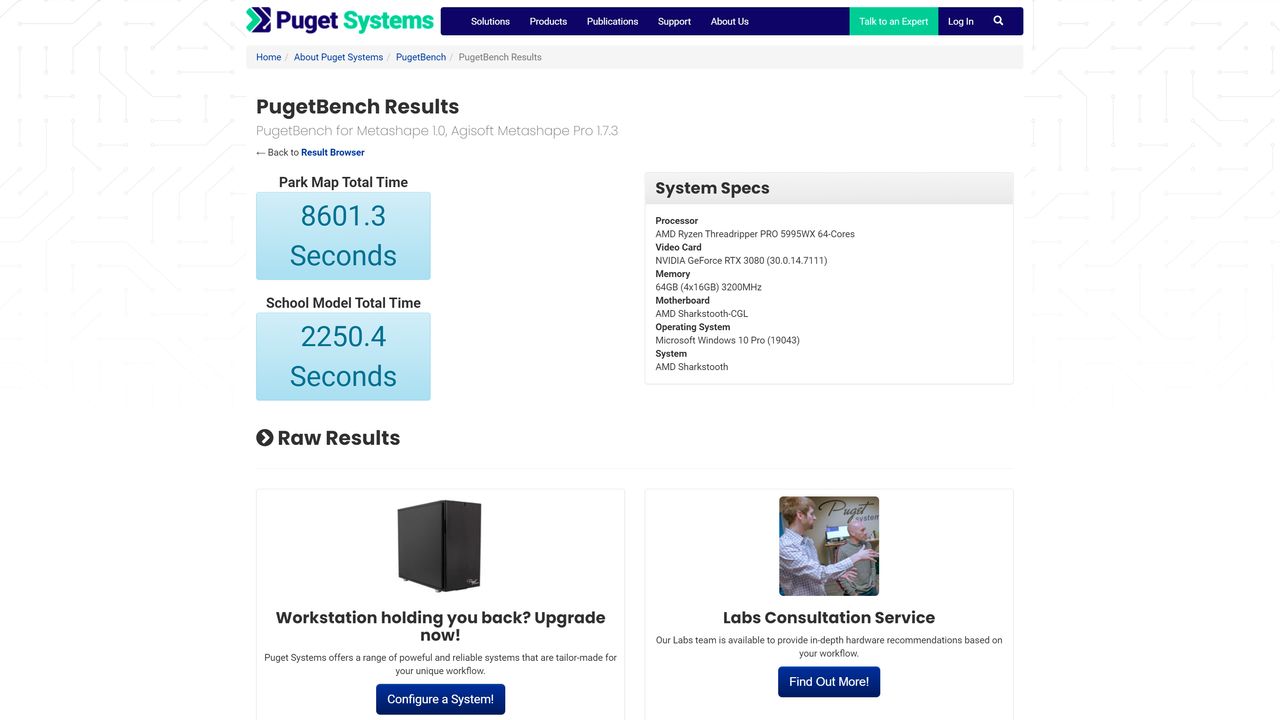The image size is (1280, 720).
Task: Click the Labs consultation photo
Action: pos(829,546)
